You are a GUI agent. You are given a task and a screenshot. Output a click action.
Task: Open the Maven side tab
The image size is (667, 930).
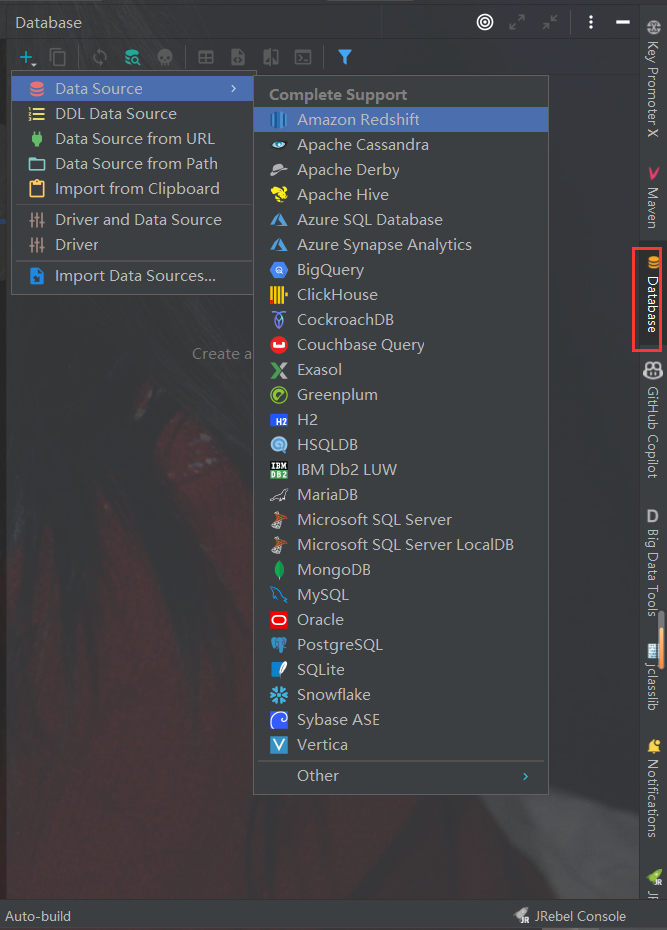(653, 198)
